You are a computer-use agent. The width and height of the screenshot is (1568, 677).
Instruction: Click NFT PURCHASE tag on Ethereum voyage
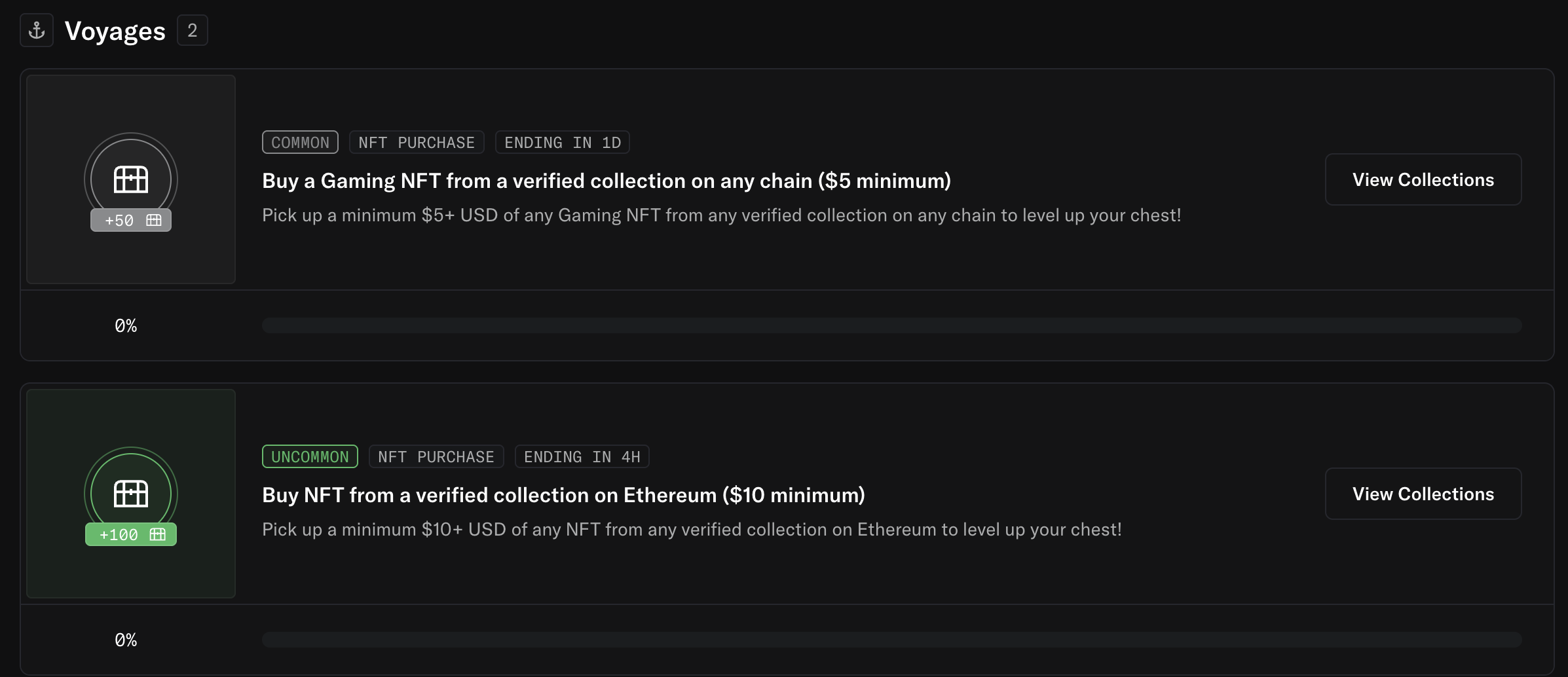click(436, 457)
